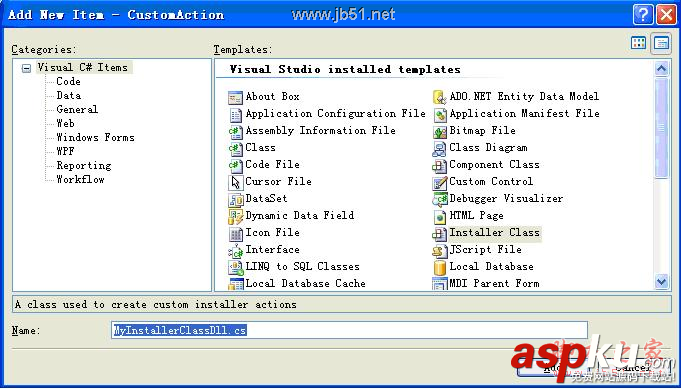681x389 pixels.
Task: Click the Bitmap File template icon
Action: tap(440, 132)
